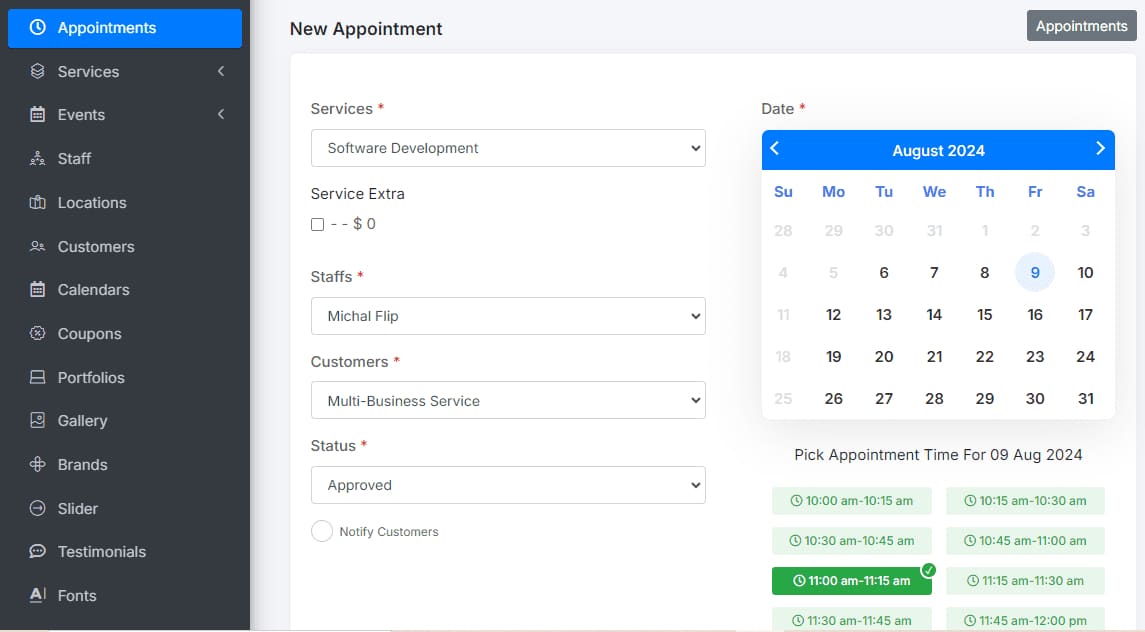Image resolution: width=1145 pixels, height=632 pixels.
Task: Open Calendars from the sidebar menu
Action: tap(93, 290)
